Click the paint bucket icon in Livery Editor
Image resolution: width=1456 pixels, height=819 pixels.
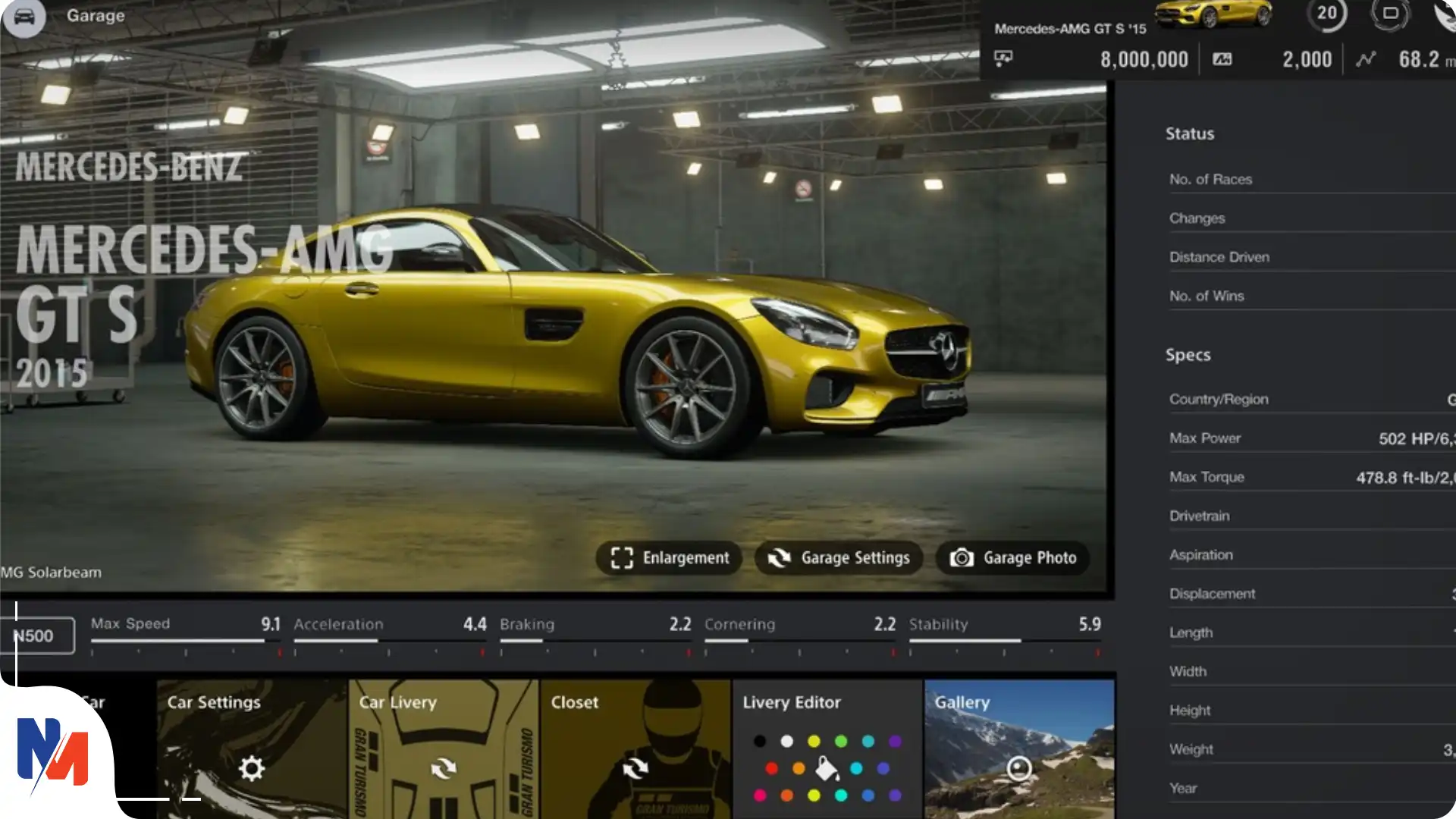[x=827, y=769]
